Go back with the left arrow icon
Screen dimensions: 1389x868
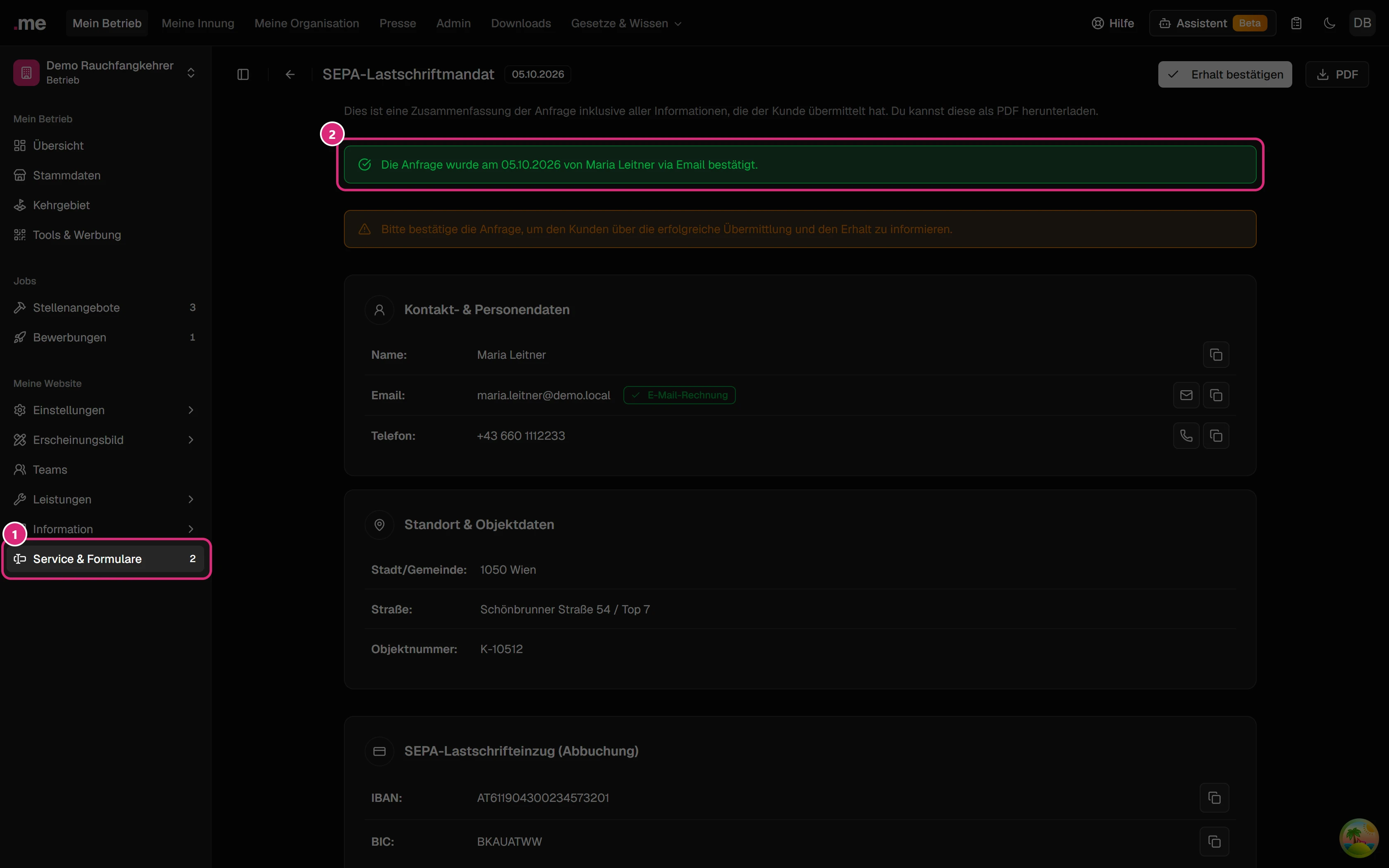[290, 75]
